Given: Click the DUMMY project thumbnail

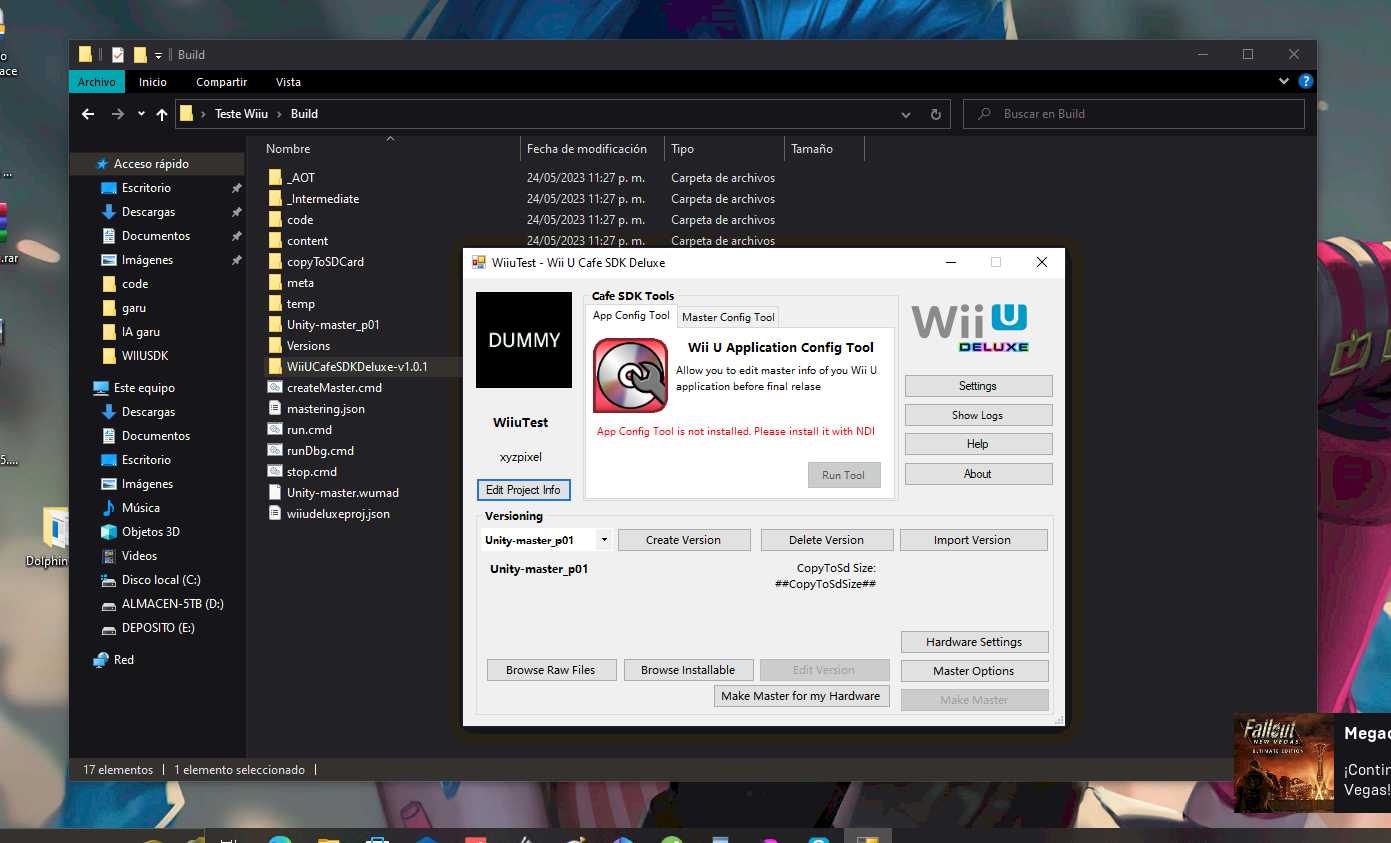Looking at the screenshot, I should pyautogui.click(x=524, y=340).
